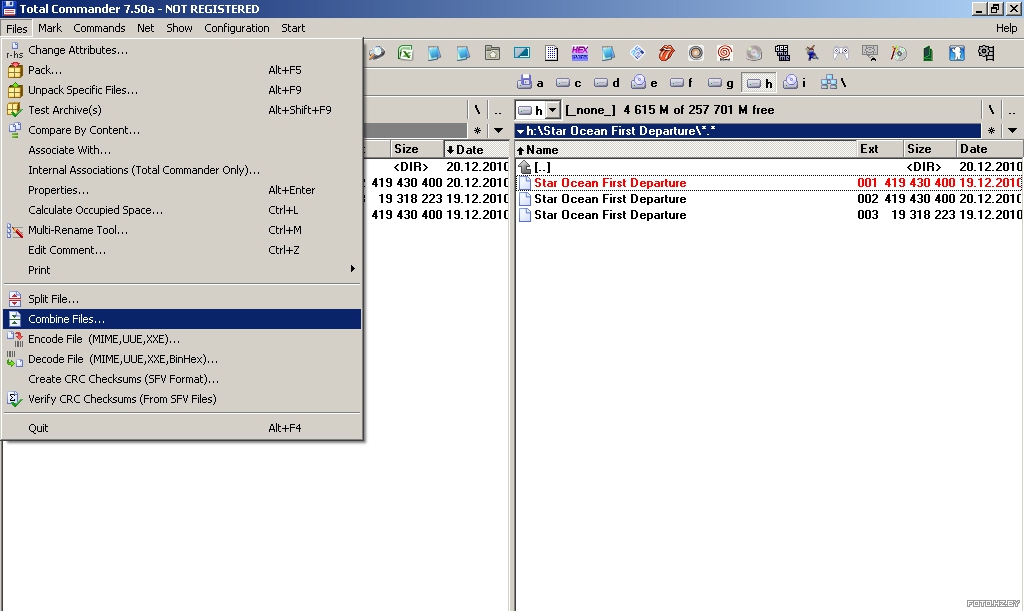
Task: Click the magnifier search toolbar icon
Action: [377, 53]
